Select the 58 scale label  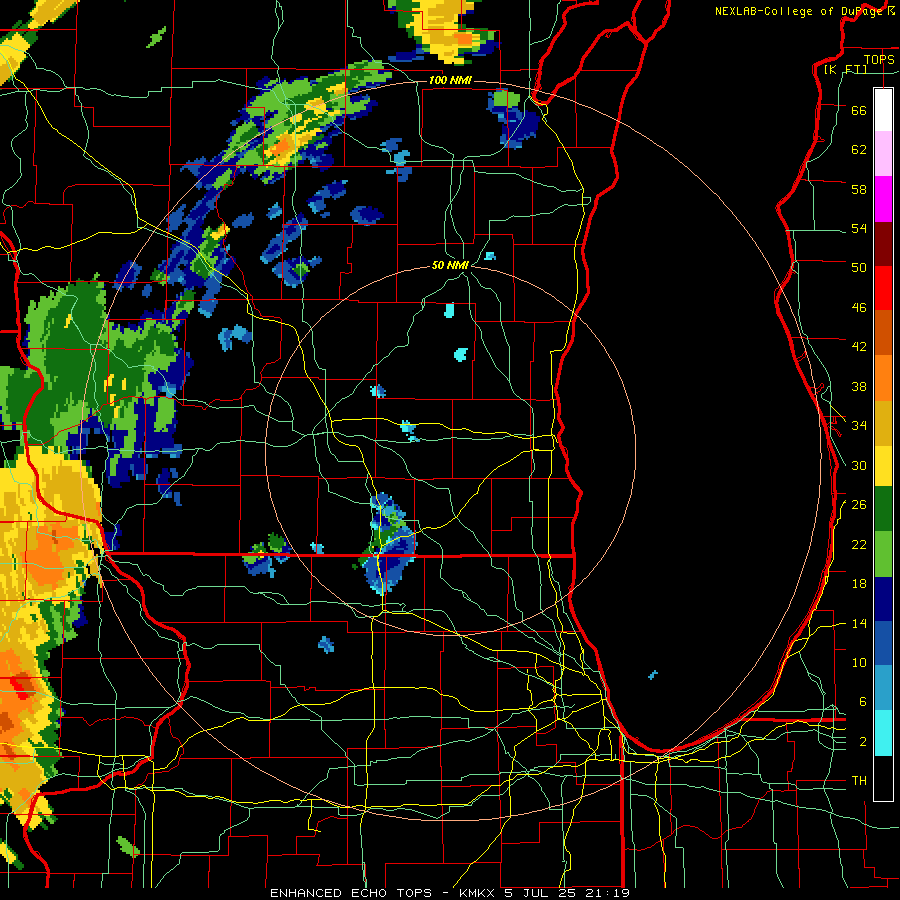coord(859,189)
